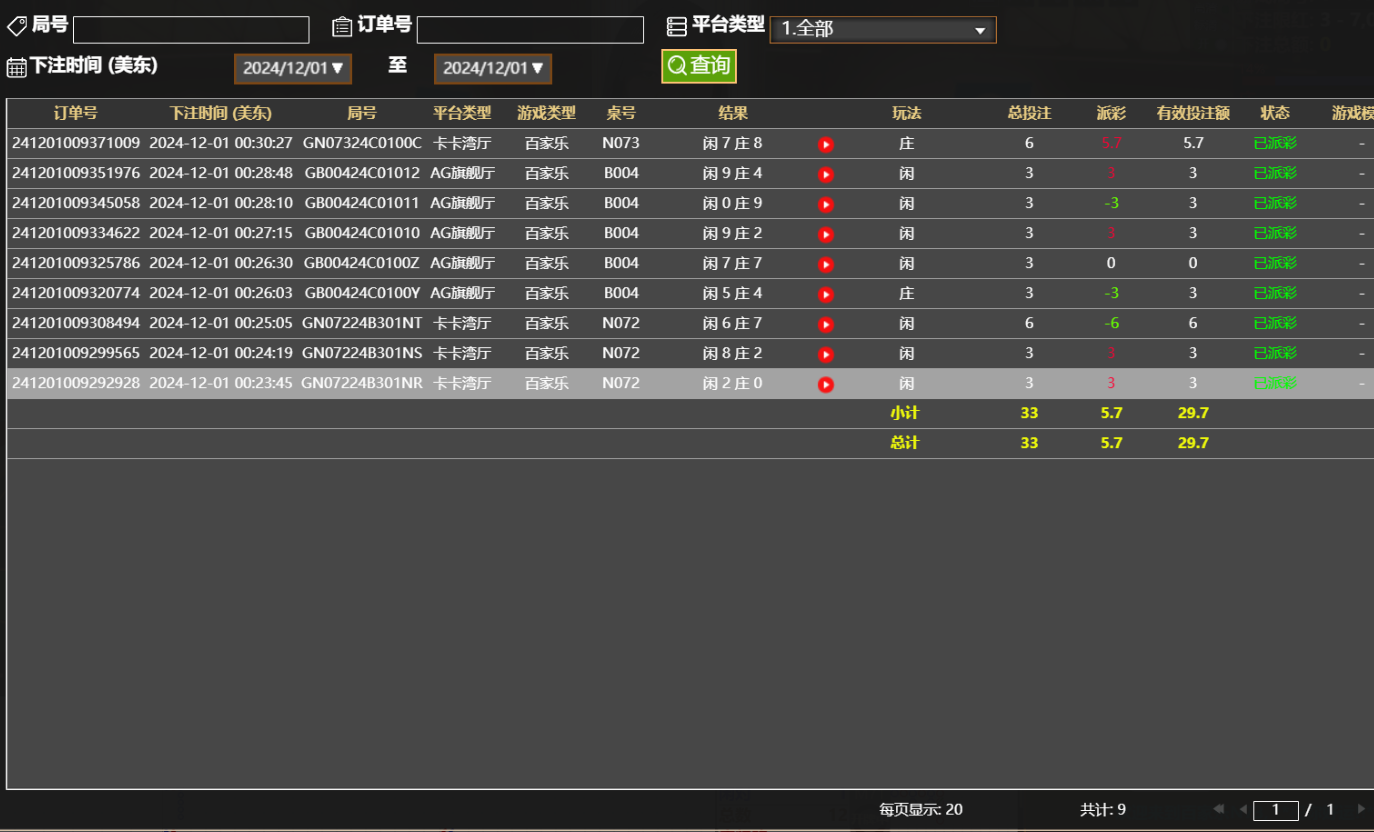Select the 状态 column header
The width and height of the screenshot is (1374, 832).
(1275, 113)
